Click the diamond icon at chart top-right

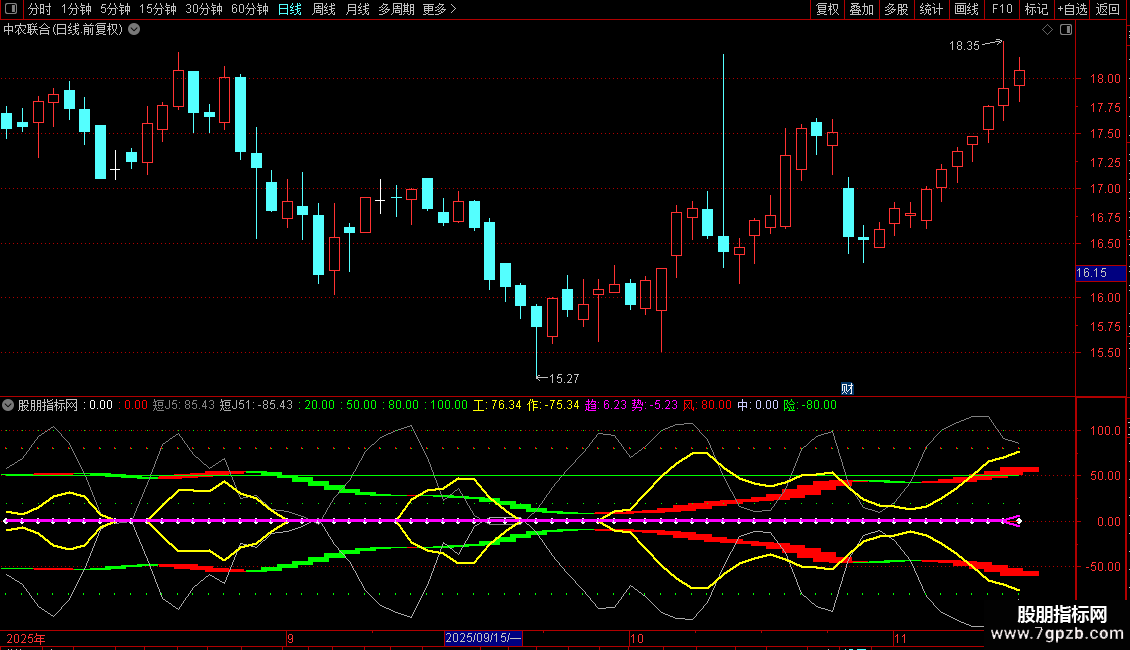tap(1048, 30)
